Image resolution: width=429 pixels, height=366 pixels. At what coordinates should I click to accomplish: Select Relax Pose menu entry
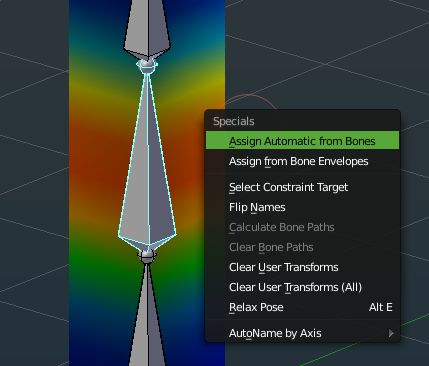click(x=302, y=307)
